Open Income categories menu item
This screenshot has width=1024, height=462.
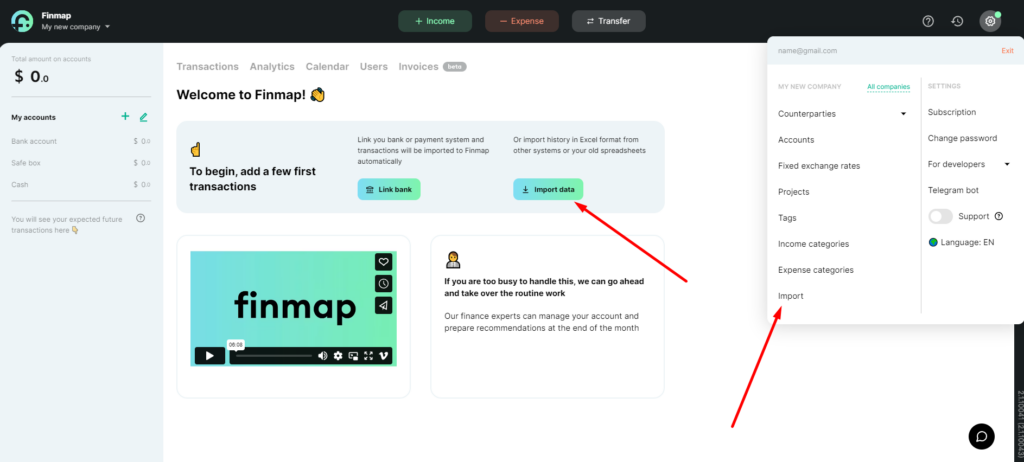click(x=814, y=244)
